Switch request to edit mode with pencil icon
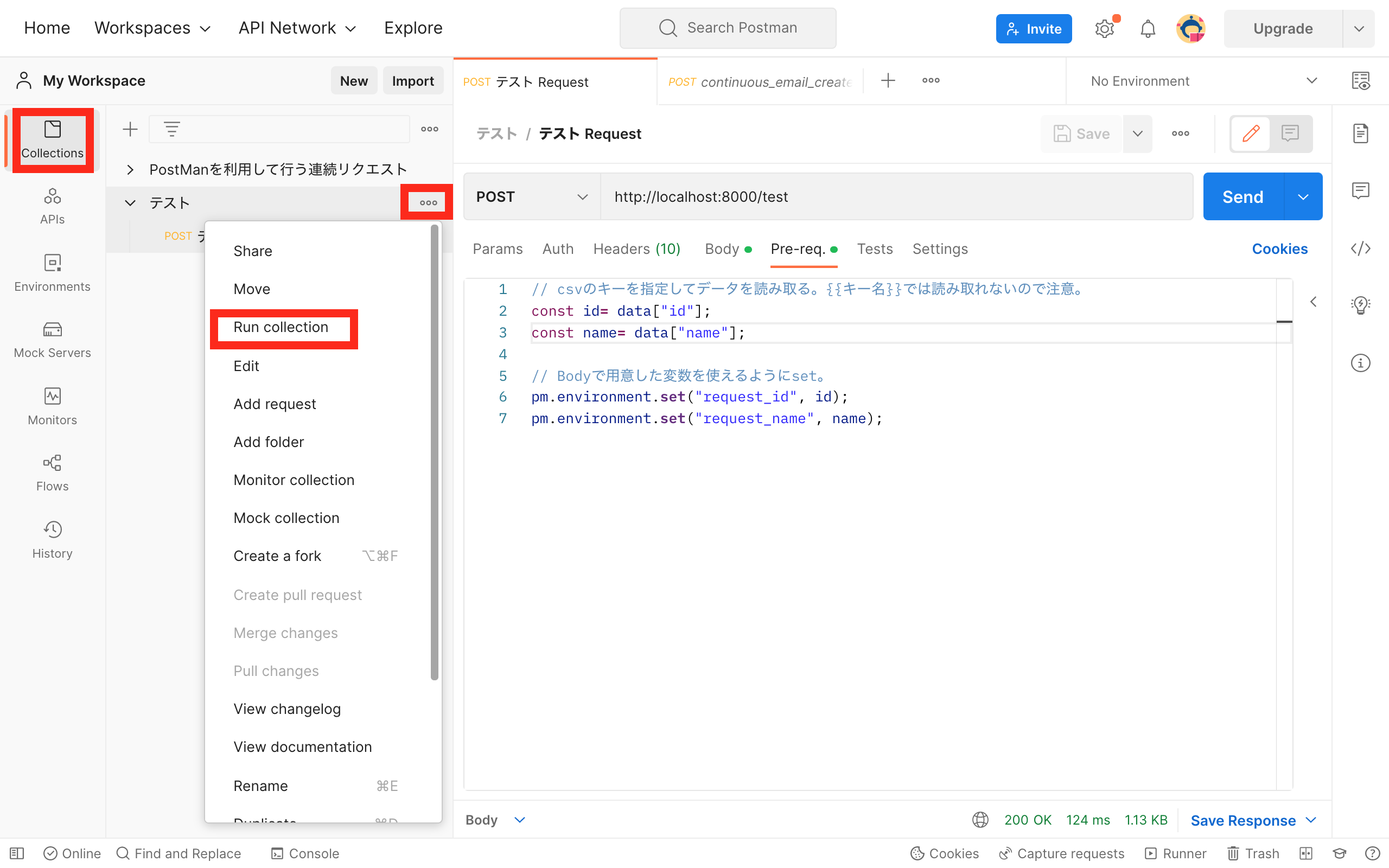 click(1251, 133)
